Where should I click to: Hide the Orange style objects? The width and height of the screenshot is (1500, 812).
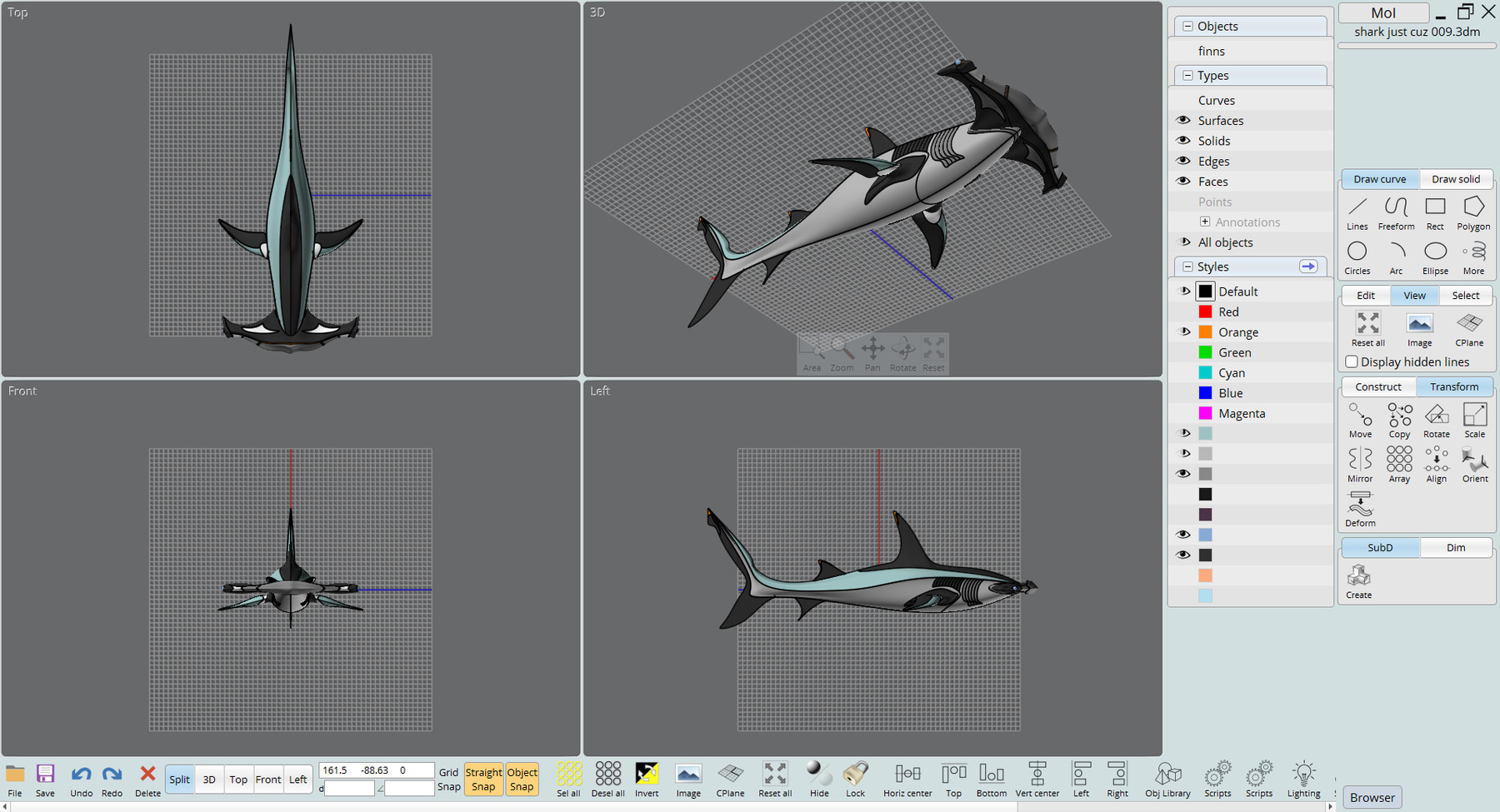coord(1183,331)
